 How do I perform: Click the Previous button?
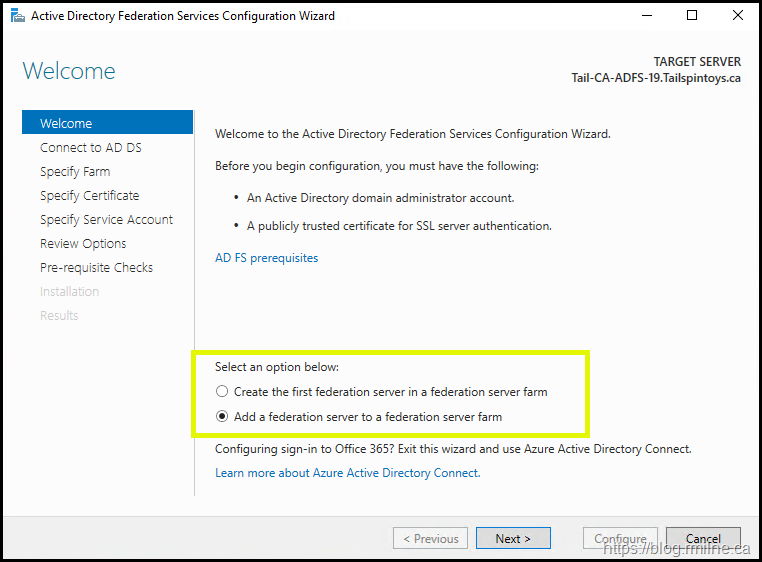(x=430, y=539)
